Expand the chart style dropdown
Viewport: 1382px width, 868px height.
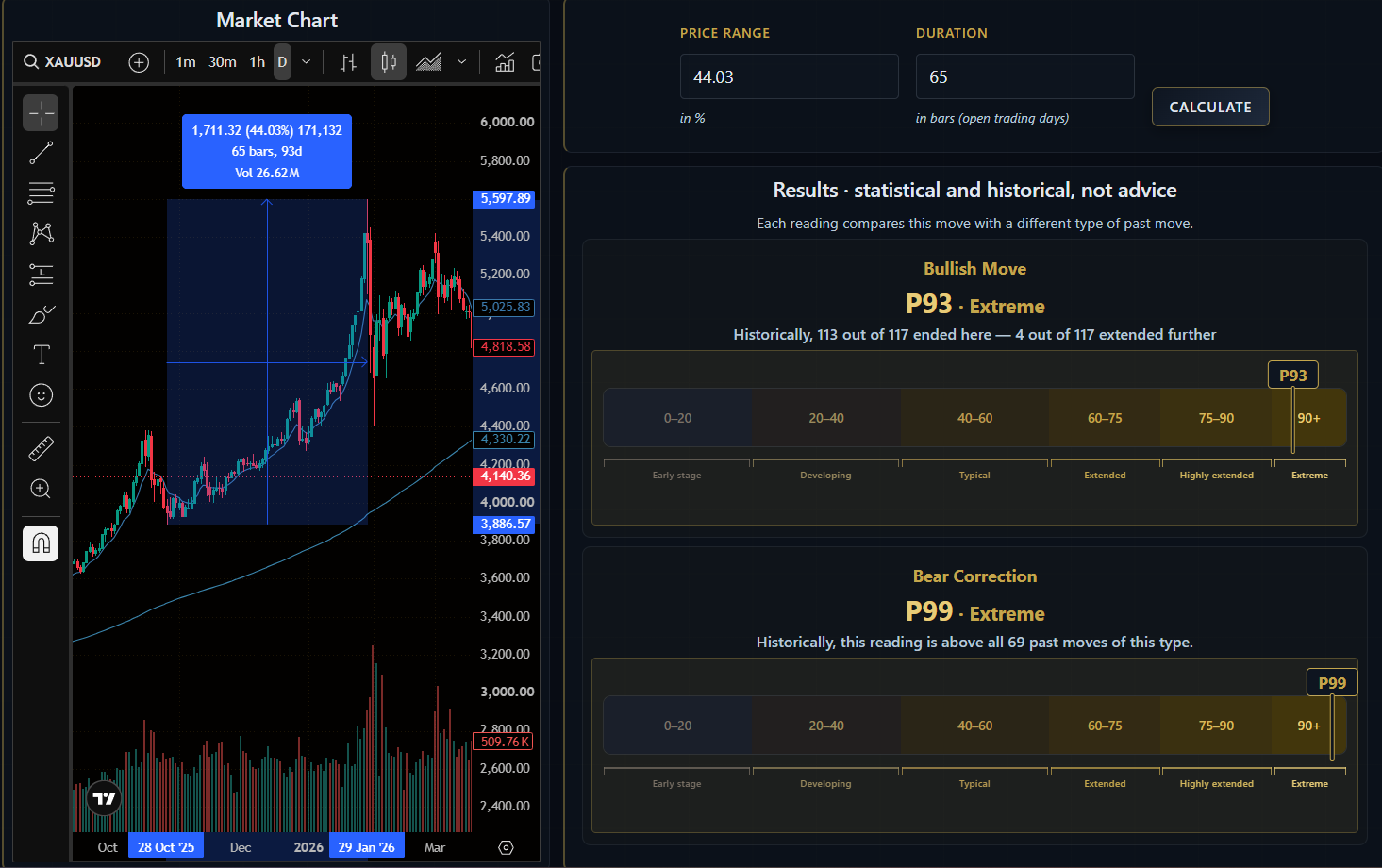(461, 62)
